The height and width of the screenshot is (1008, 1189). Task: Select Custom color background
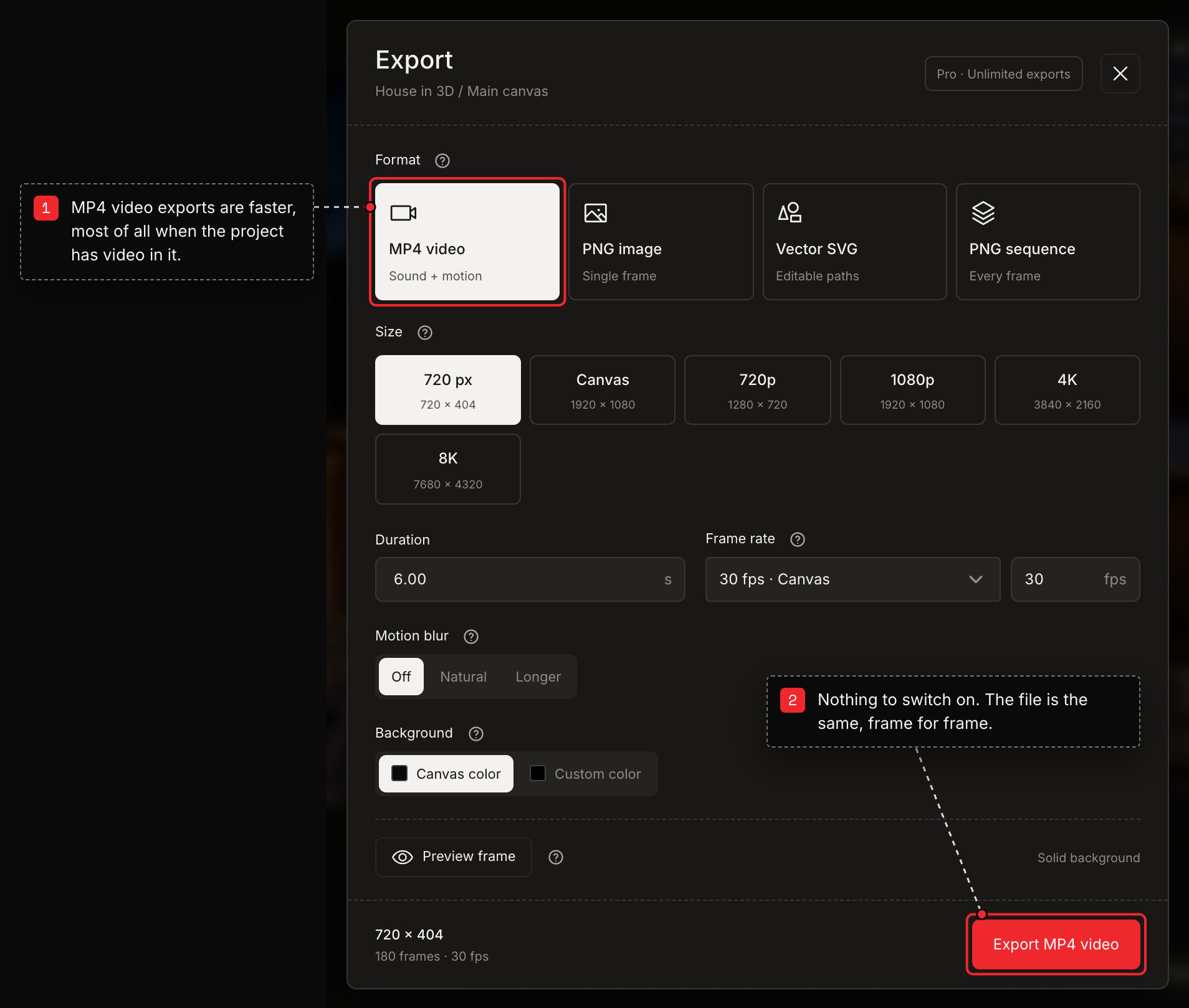[585, 774]
